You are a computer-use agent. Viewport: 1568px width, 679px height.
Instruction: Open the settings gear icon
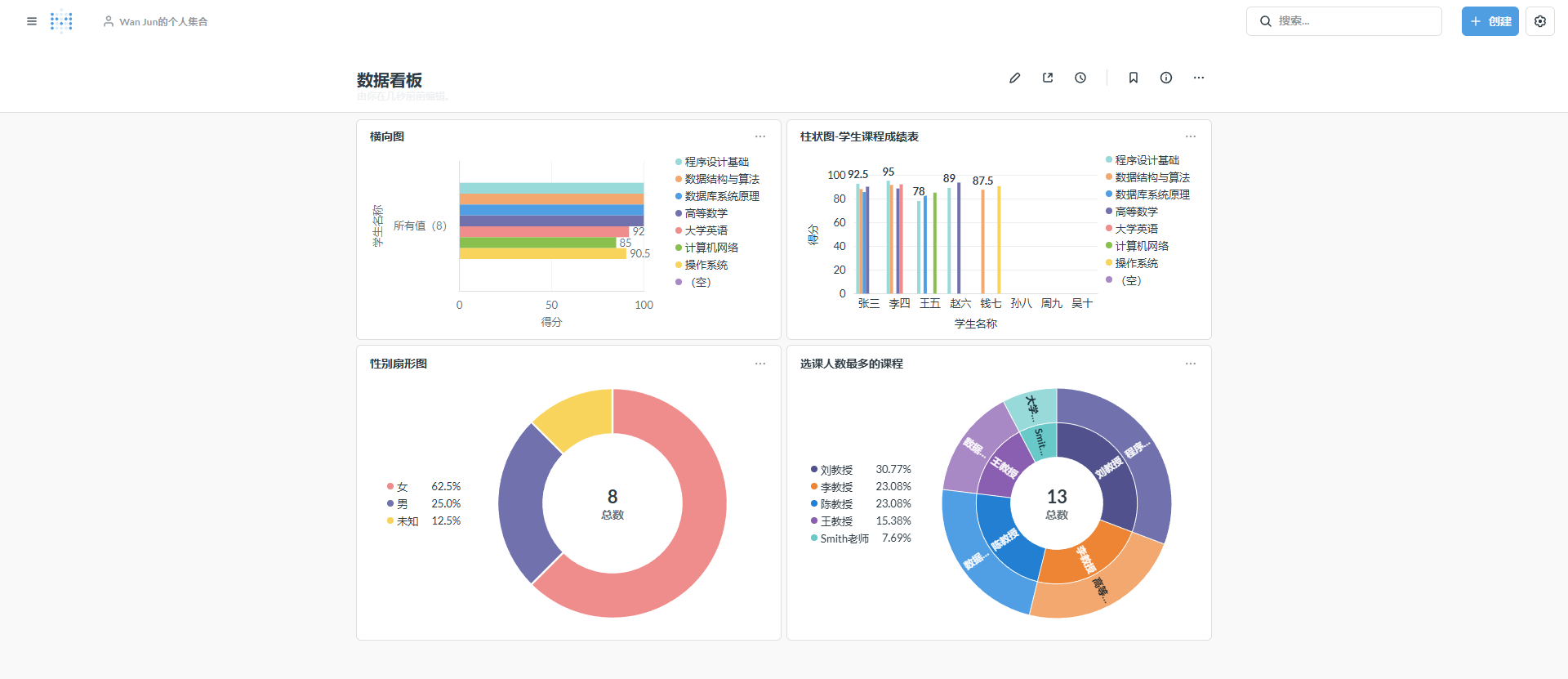tap(1539, 21)
